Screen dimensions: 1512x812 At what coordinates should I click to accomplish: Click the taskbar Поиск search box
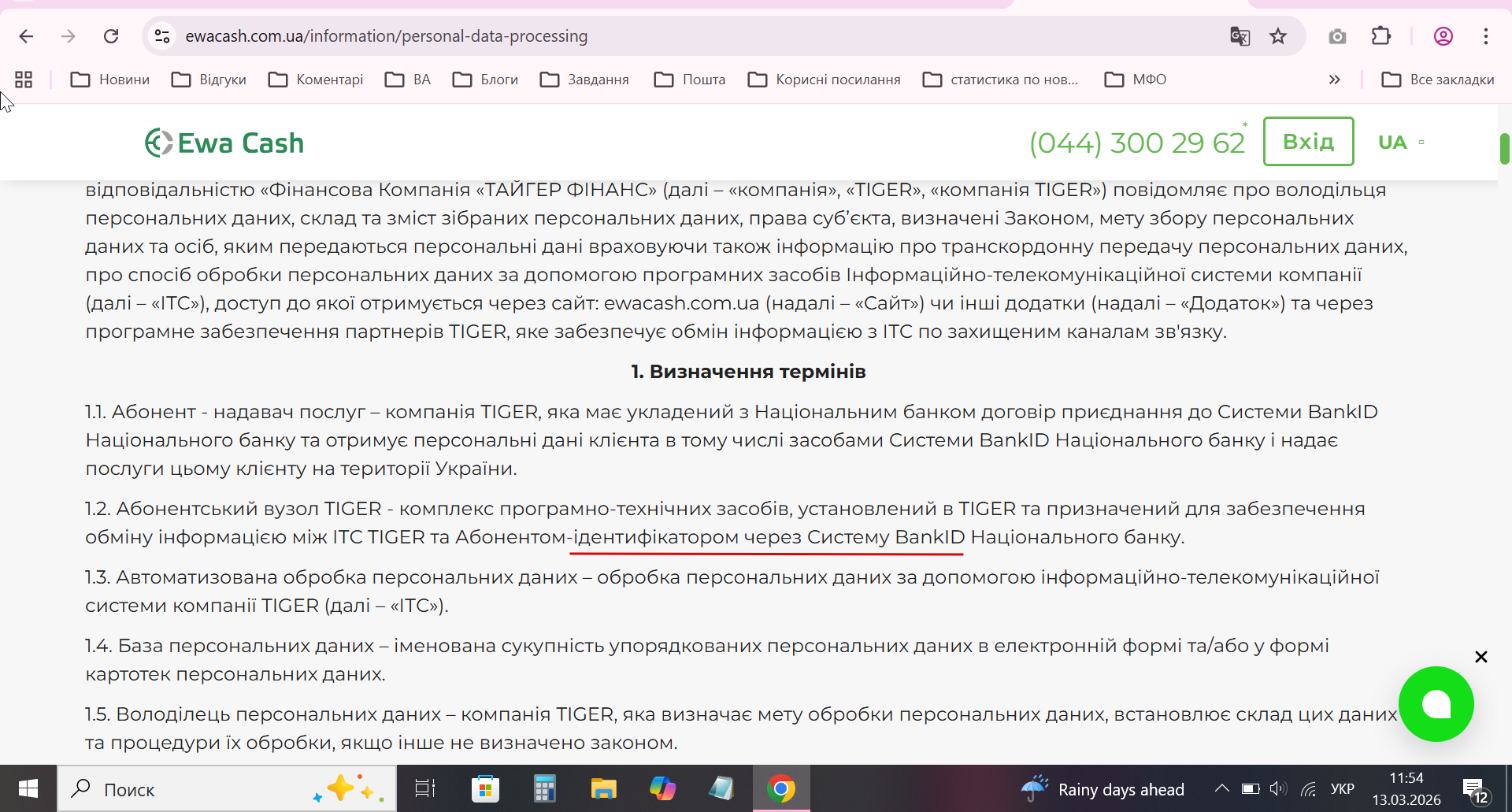(227, 789)
